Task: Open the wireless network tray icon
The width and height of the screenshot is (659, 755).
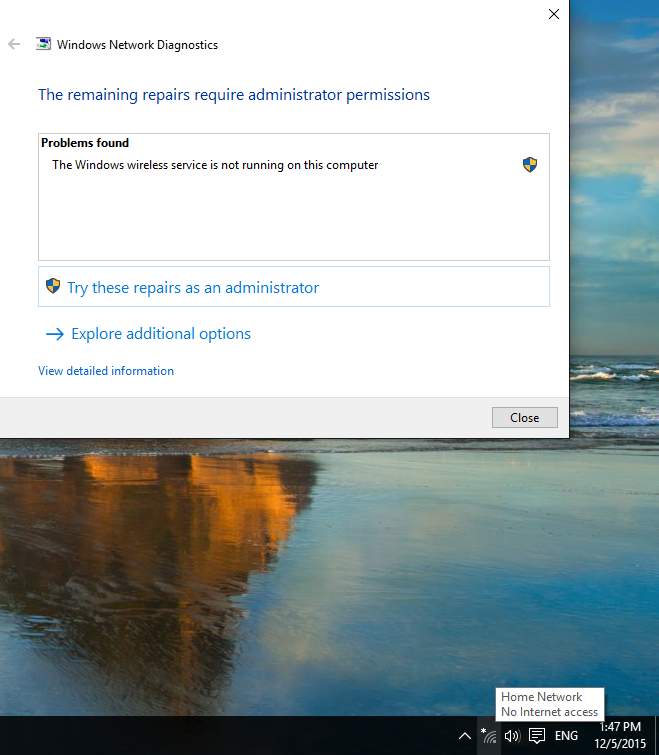Action: [488, 736]
